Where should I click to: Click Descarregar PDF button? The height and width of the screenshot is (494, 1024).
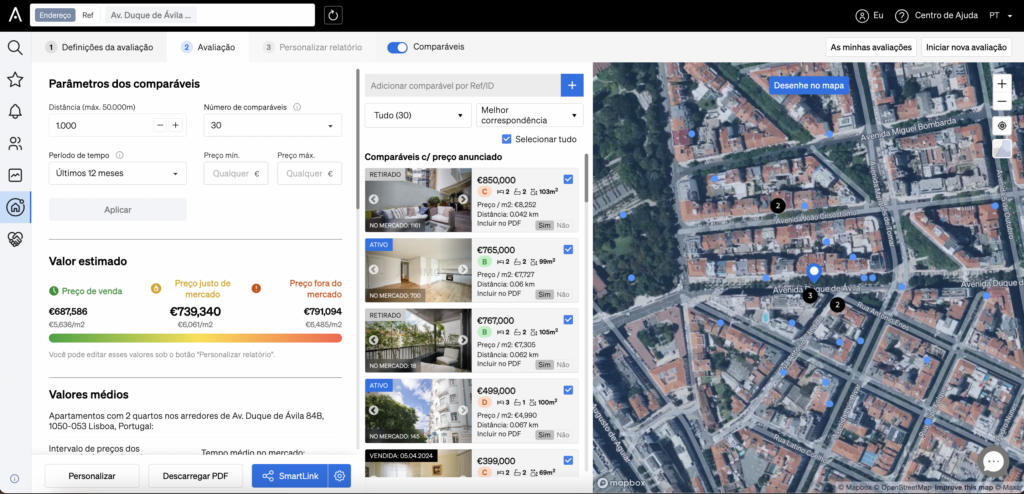click(x=195, y=476)
